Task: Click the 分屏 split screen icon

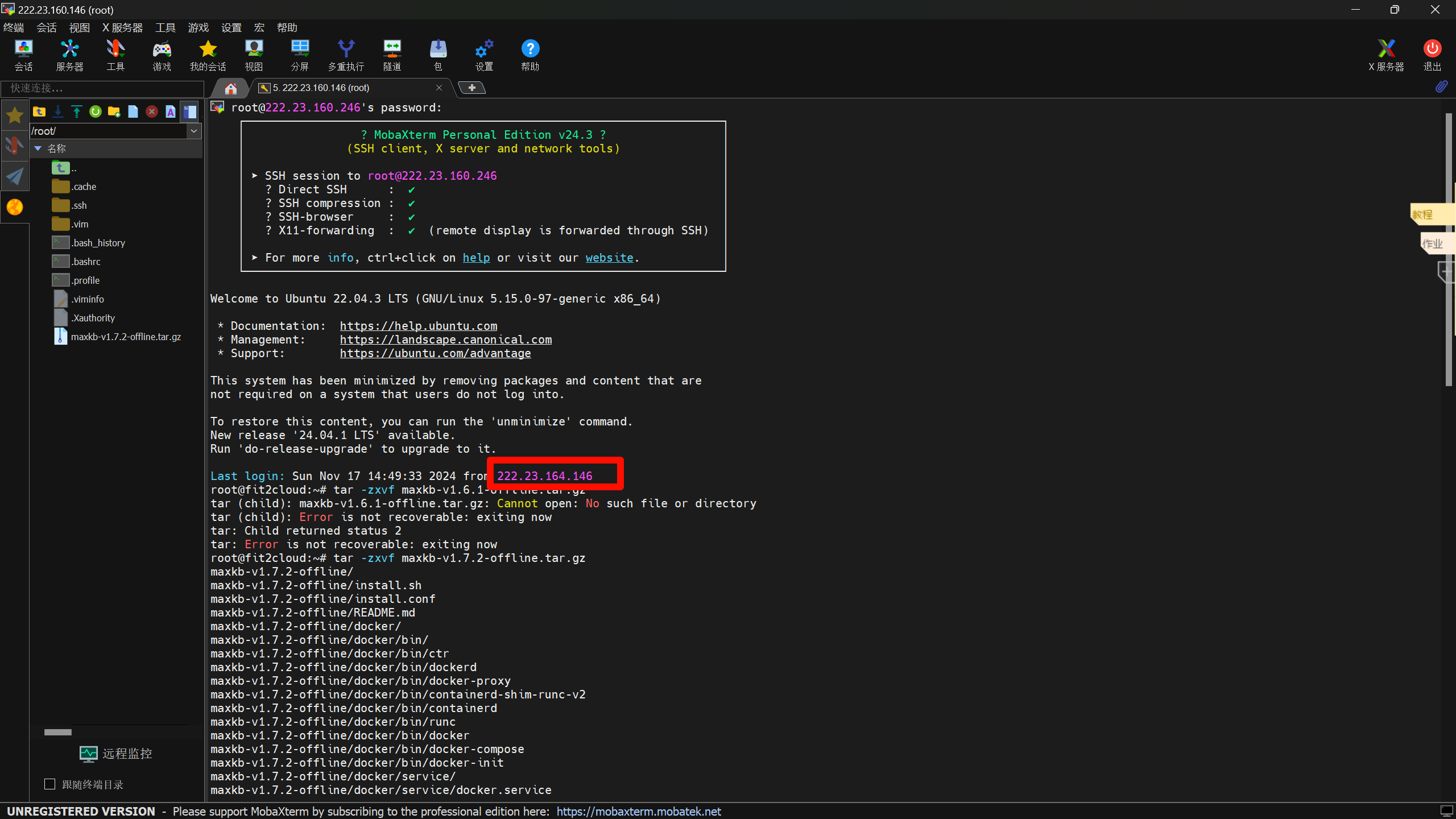Action: tap(300, 55)
